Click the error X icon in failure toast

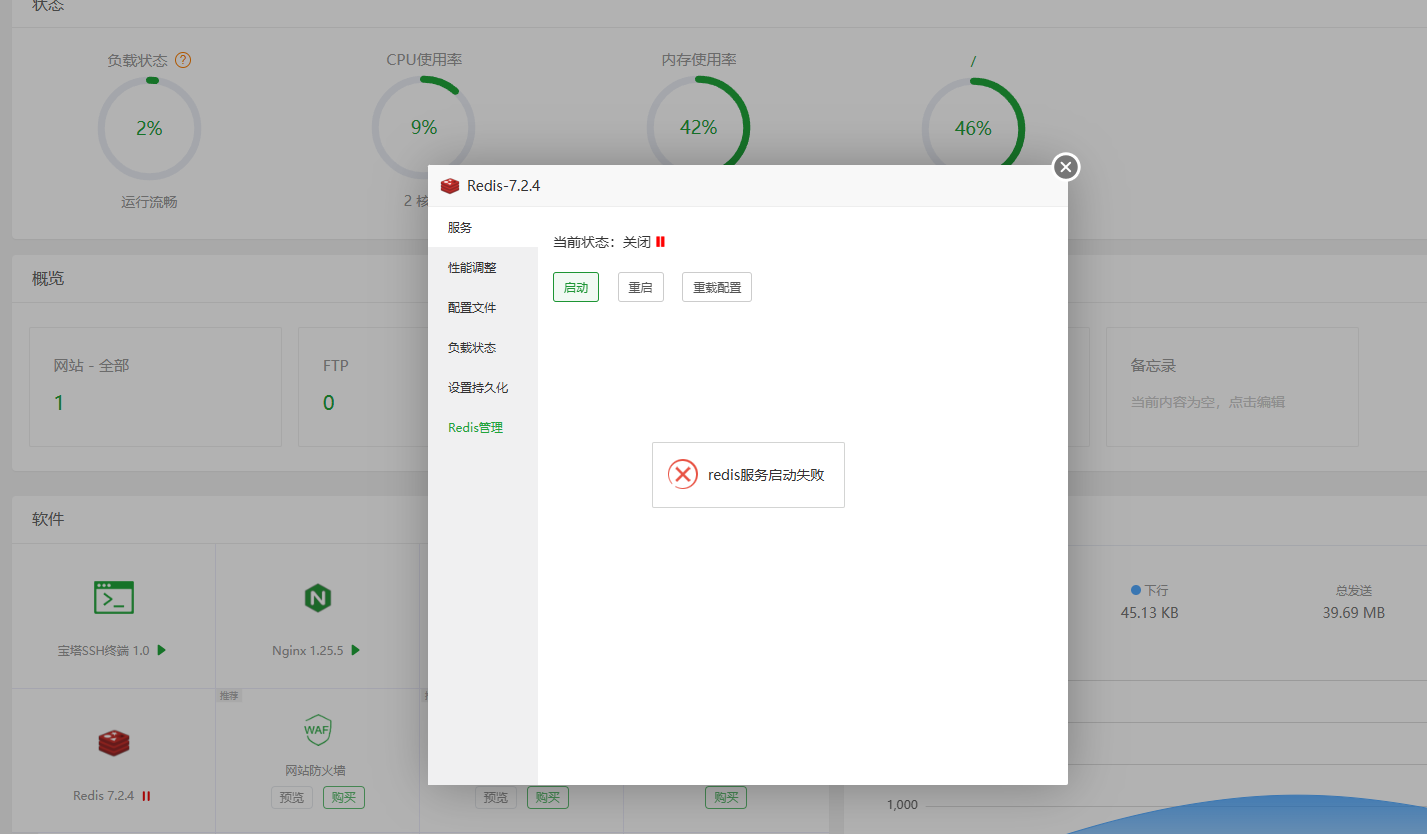(x=683, y=474)
